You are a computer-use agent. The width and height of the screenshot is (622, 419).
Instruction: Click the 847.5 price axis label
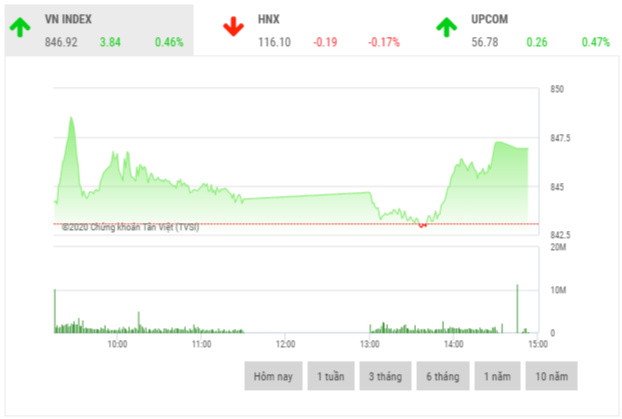[560, 138]
